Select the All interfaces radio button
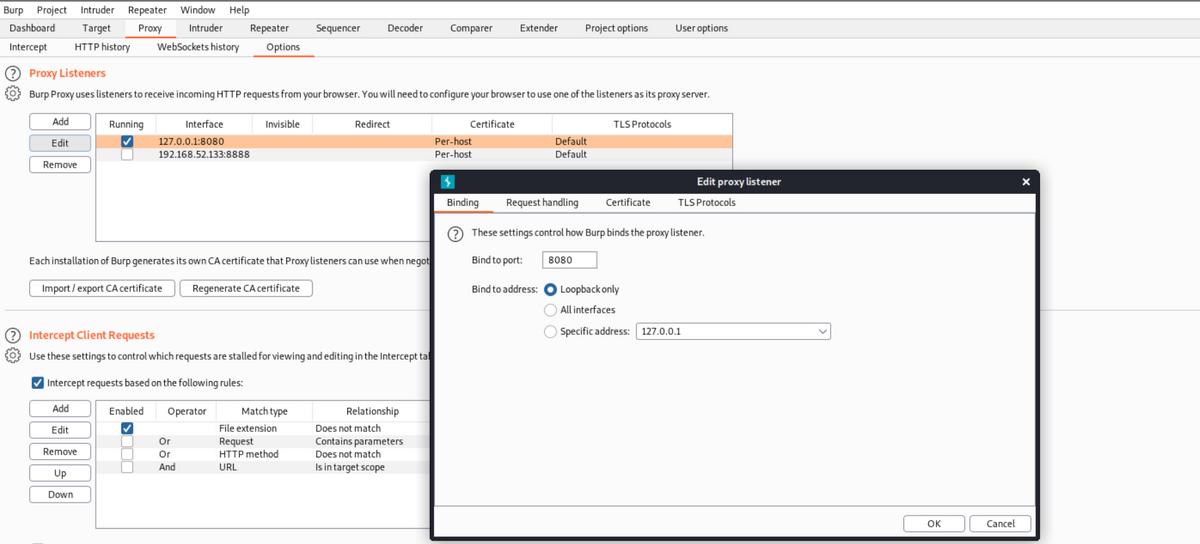Image resolution: width=1200 pixels, height=544 pixels. [550, 310]
